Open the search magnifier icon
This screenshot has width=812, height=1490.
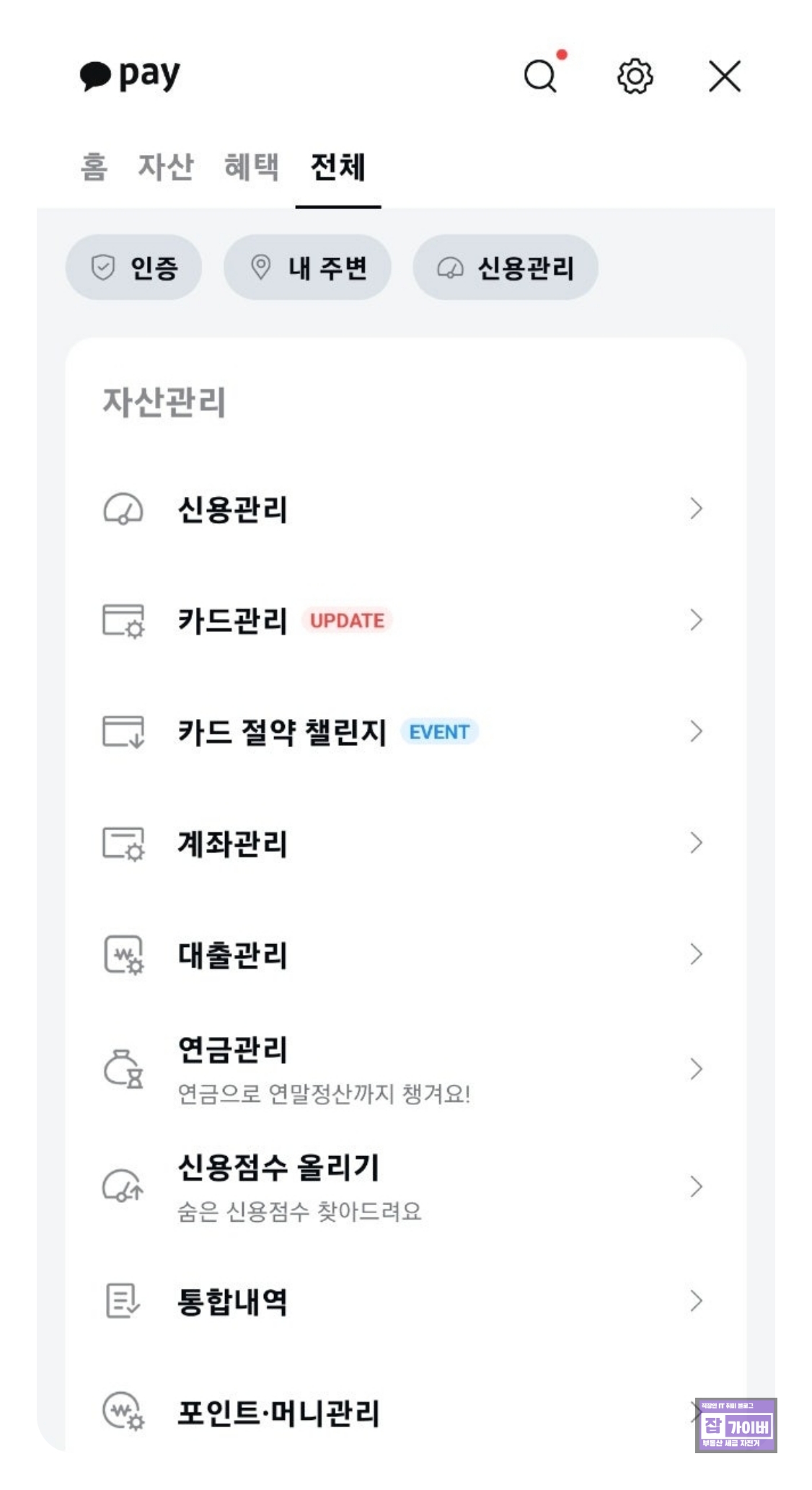coord(541,76)
